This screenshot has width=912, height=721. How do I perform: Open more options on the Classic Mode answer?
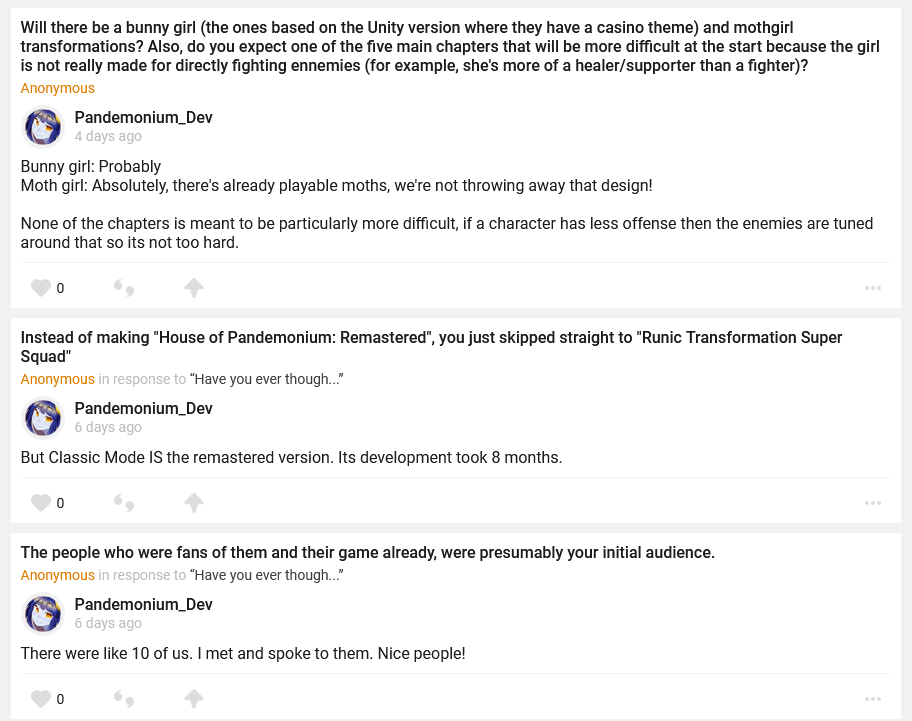point(873,503)
